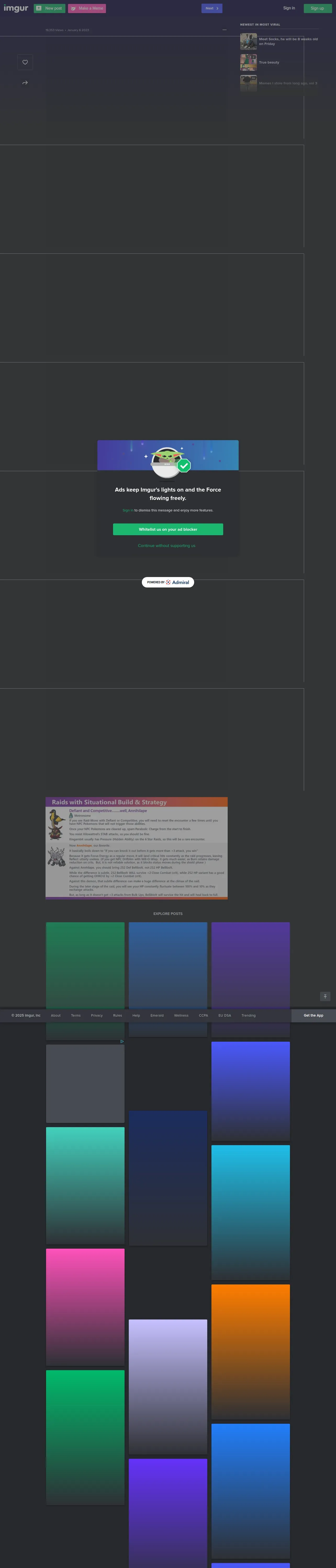
Task: Click Get the App button
Action: tap(313, 1015)
